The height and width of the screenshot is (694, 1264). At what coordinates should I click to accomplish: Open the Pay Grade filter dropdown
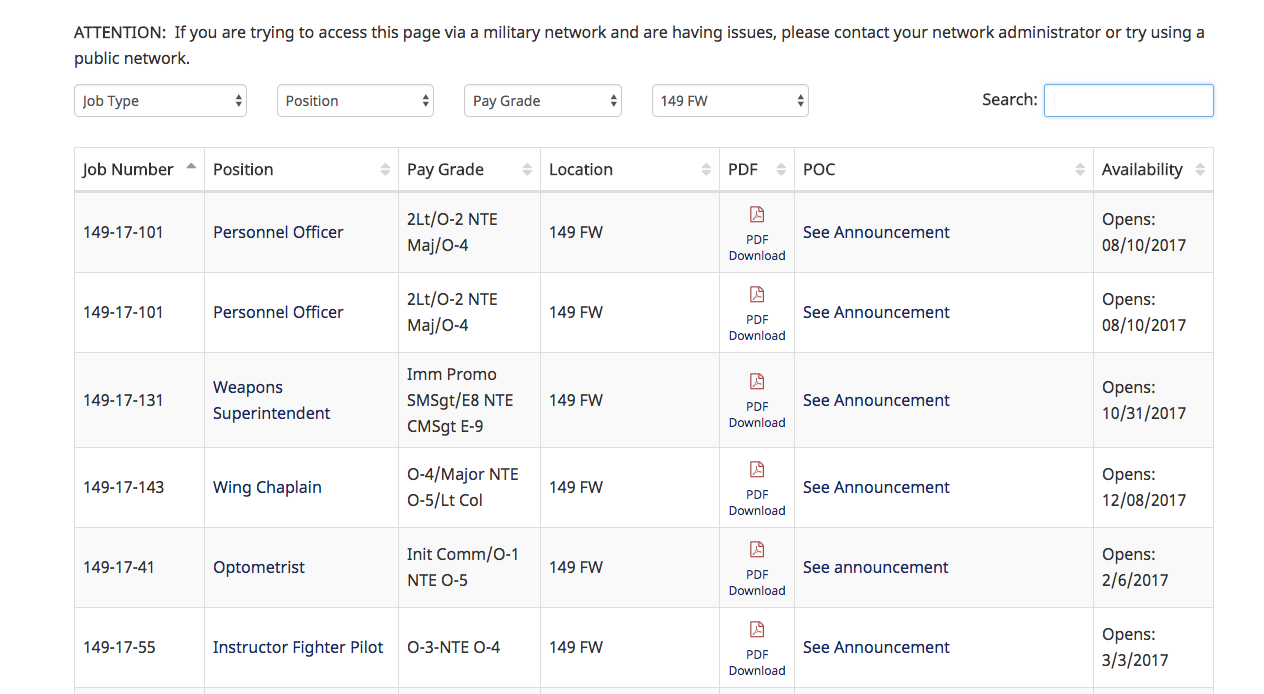pos(543,101)
